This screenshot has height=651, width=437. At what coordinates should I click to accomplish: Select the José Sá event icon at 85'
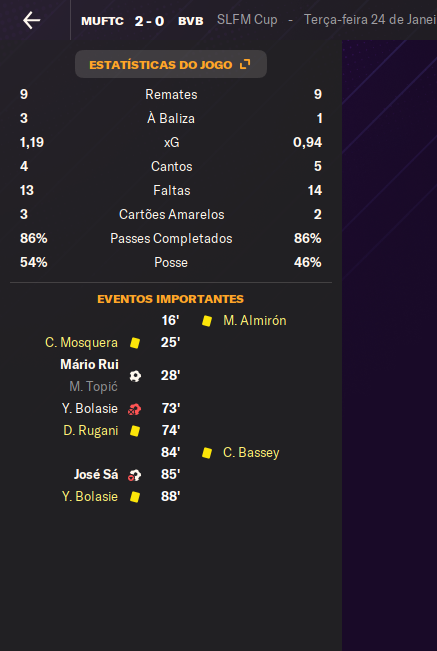(134, 475)
